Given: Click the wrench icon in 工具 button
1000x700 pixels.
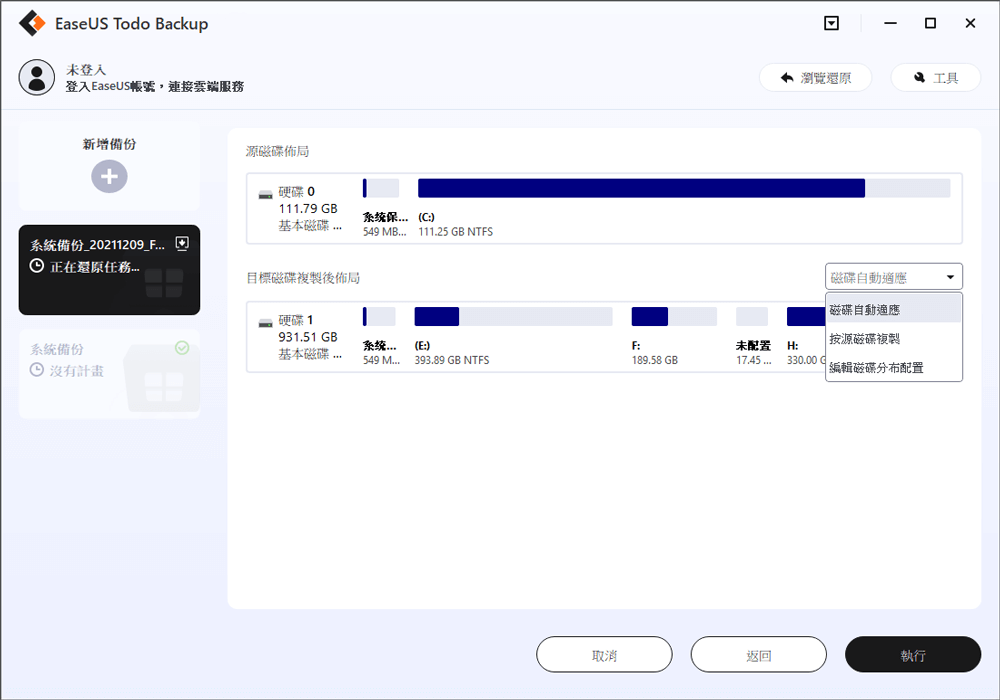Looking at the screenshot, I should click(x=919, y=78).
